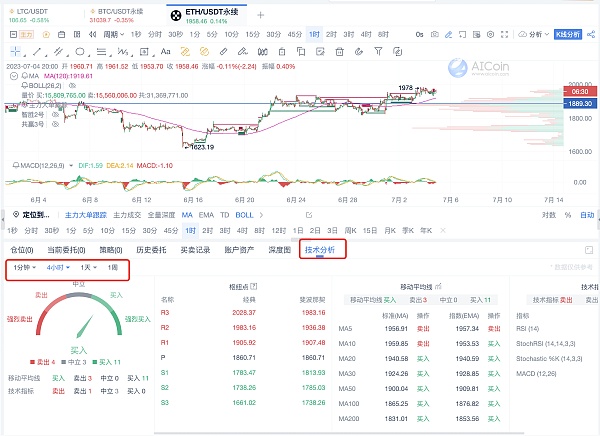600x436 pixels.
Task: Click the lock drawings icon
Action: pyautogui.click(x=282, y=51)
